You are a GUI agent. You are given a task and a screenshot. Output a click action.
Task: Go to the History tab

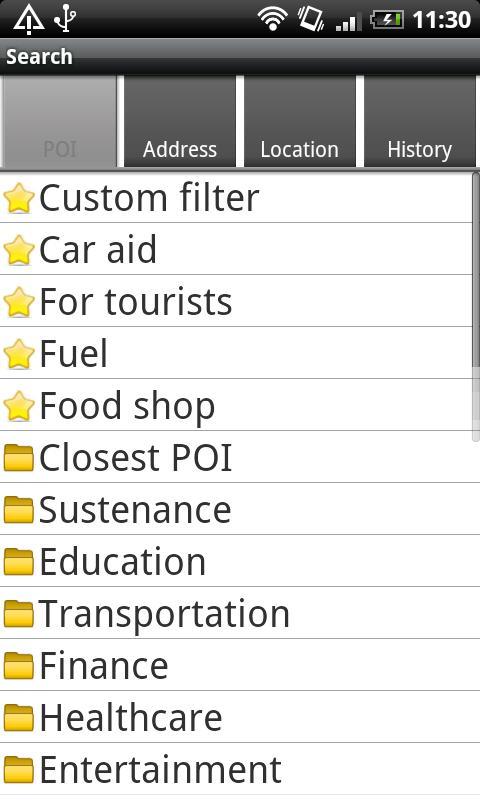[x=420, y=121]
